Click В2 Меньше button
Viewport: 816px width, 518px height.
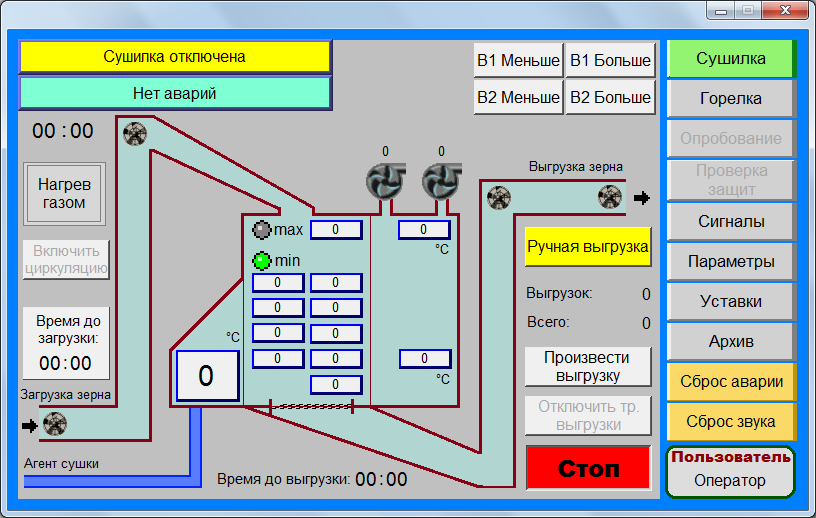pos(518,97)
